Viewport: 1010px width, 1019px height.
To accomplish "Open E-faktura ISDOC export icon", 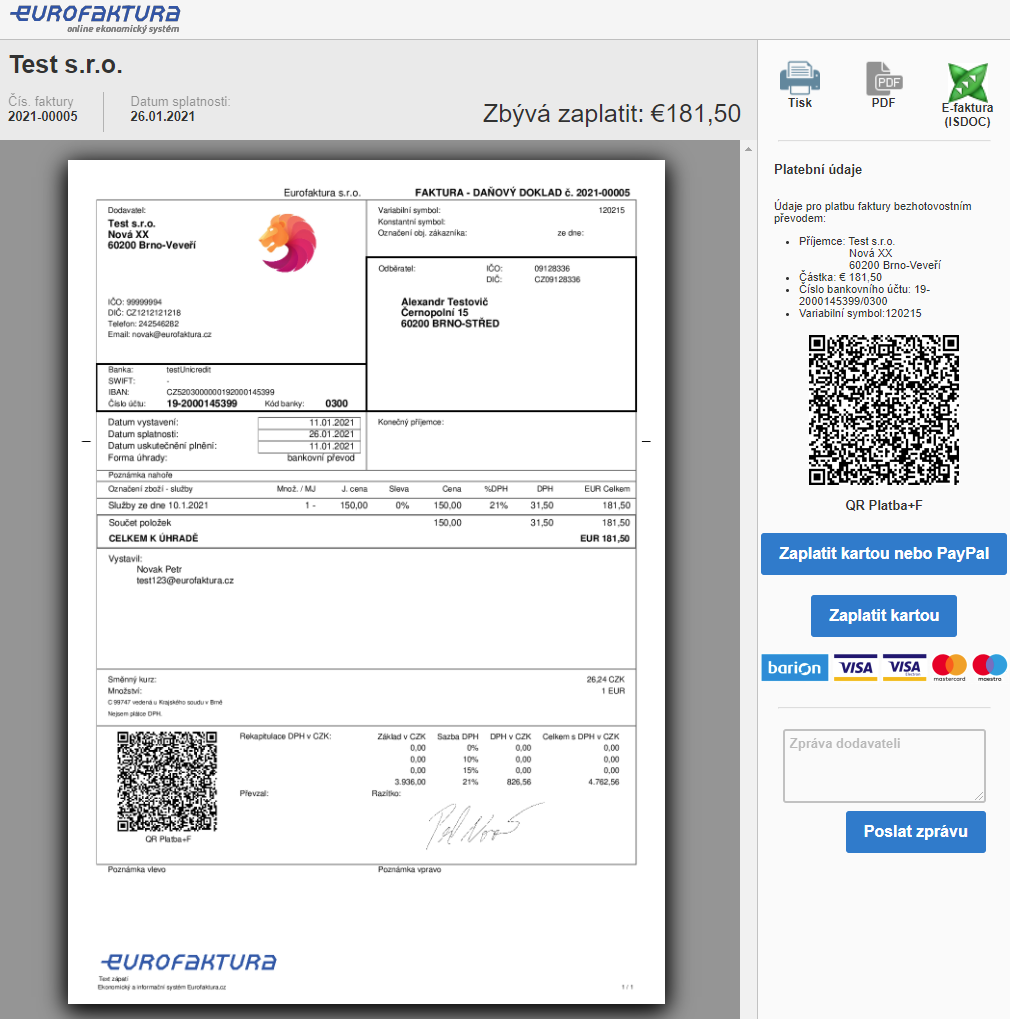I will [966, 81].
